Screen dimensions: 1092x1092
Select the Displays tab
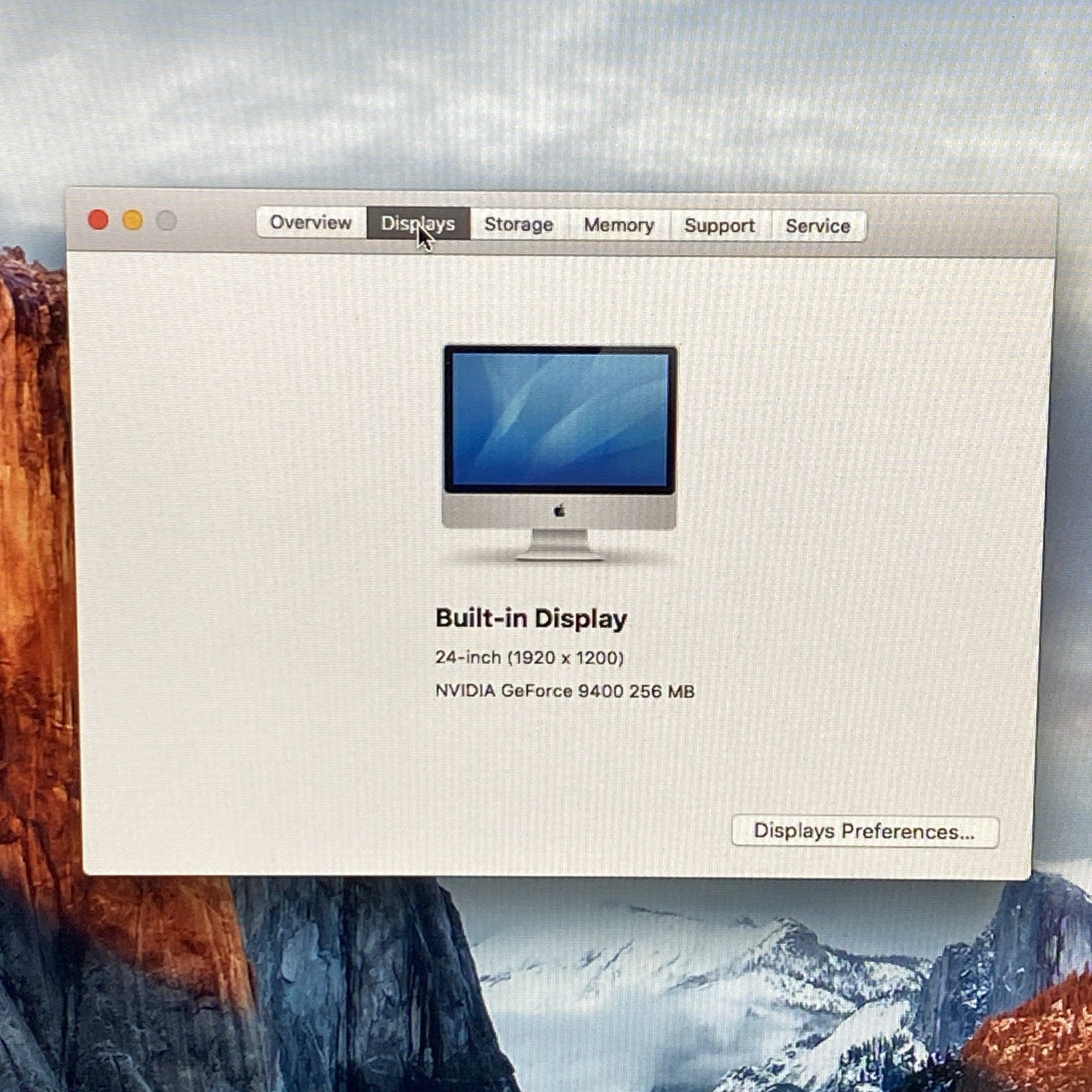418,223
